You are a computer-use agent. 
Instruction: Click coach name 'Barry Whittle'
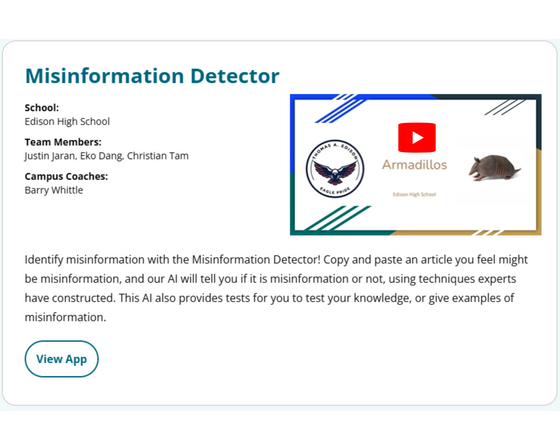click(54, 190)
